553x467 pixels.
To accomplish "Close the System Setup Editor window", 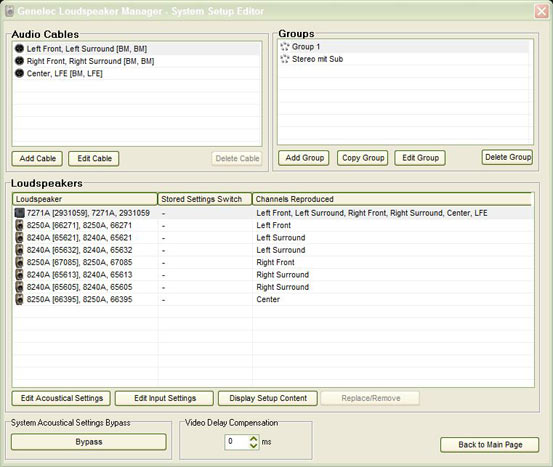I will (541, 11).
